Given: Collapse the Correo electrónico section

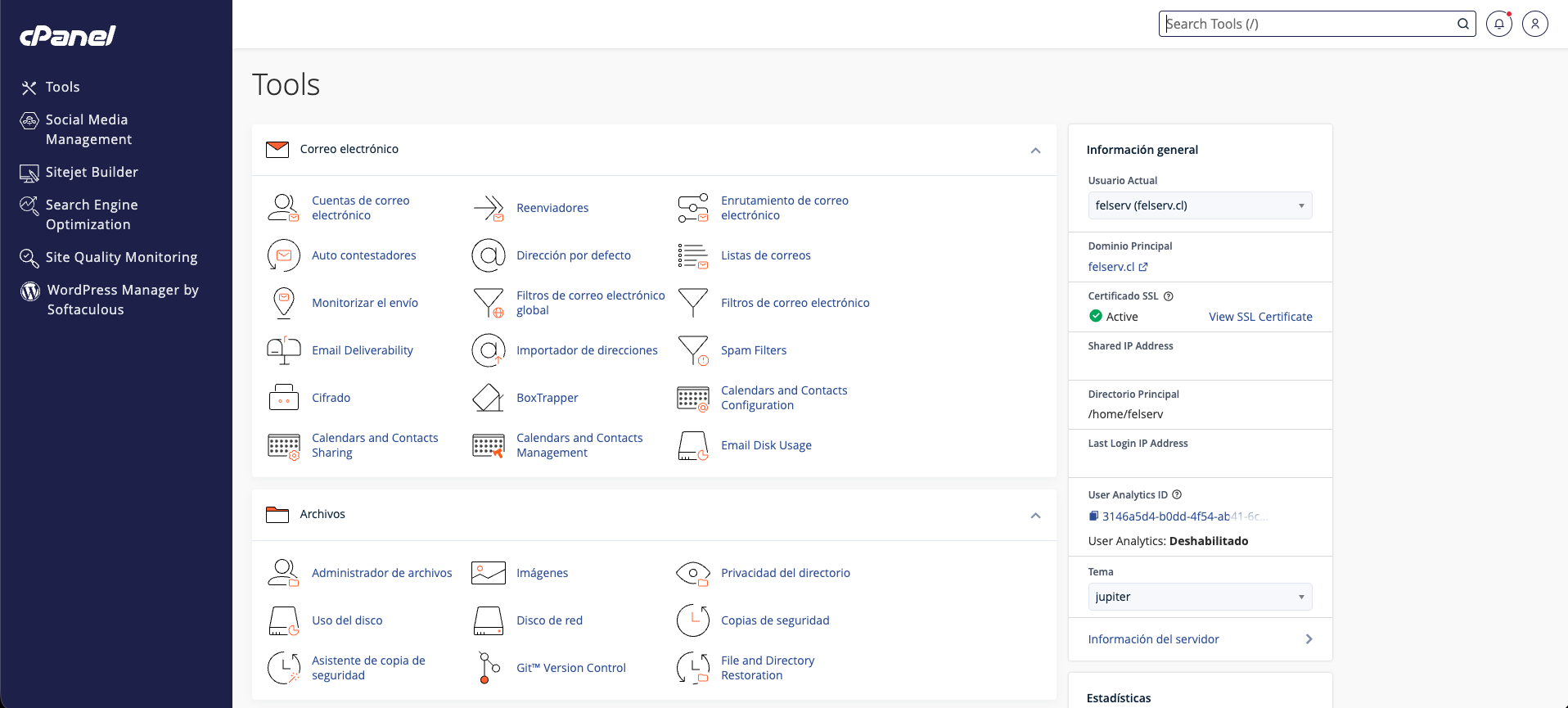Looking at the screenshot, I should [1035, 150].
